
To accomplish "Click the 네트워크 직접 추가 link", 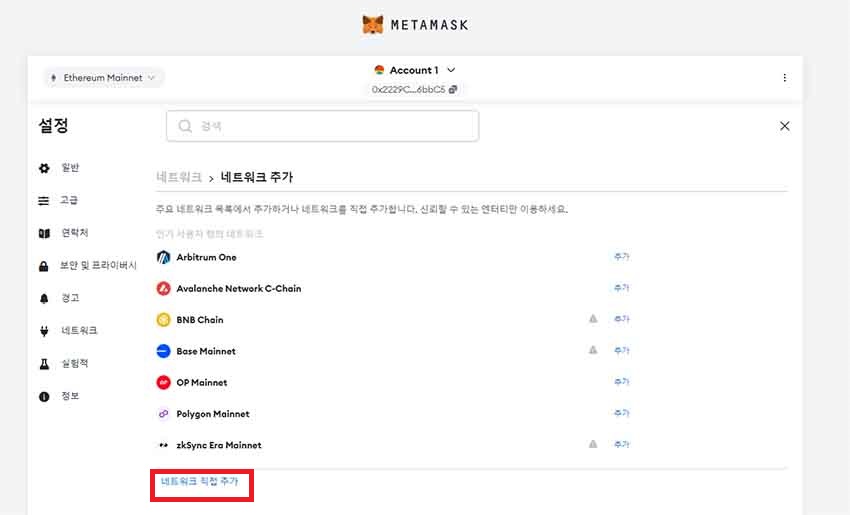I will [x=199, y=481].
